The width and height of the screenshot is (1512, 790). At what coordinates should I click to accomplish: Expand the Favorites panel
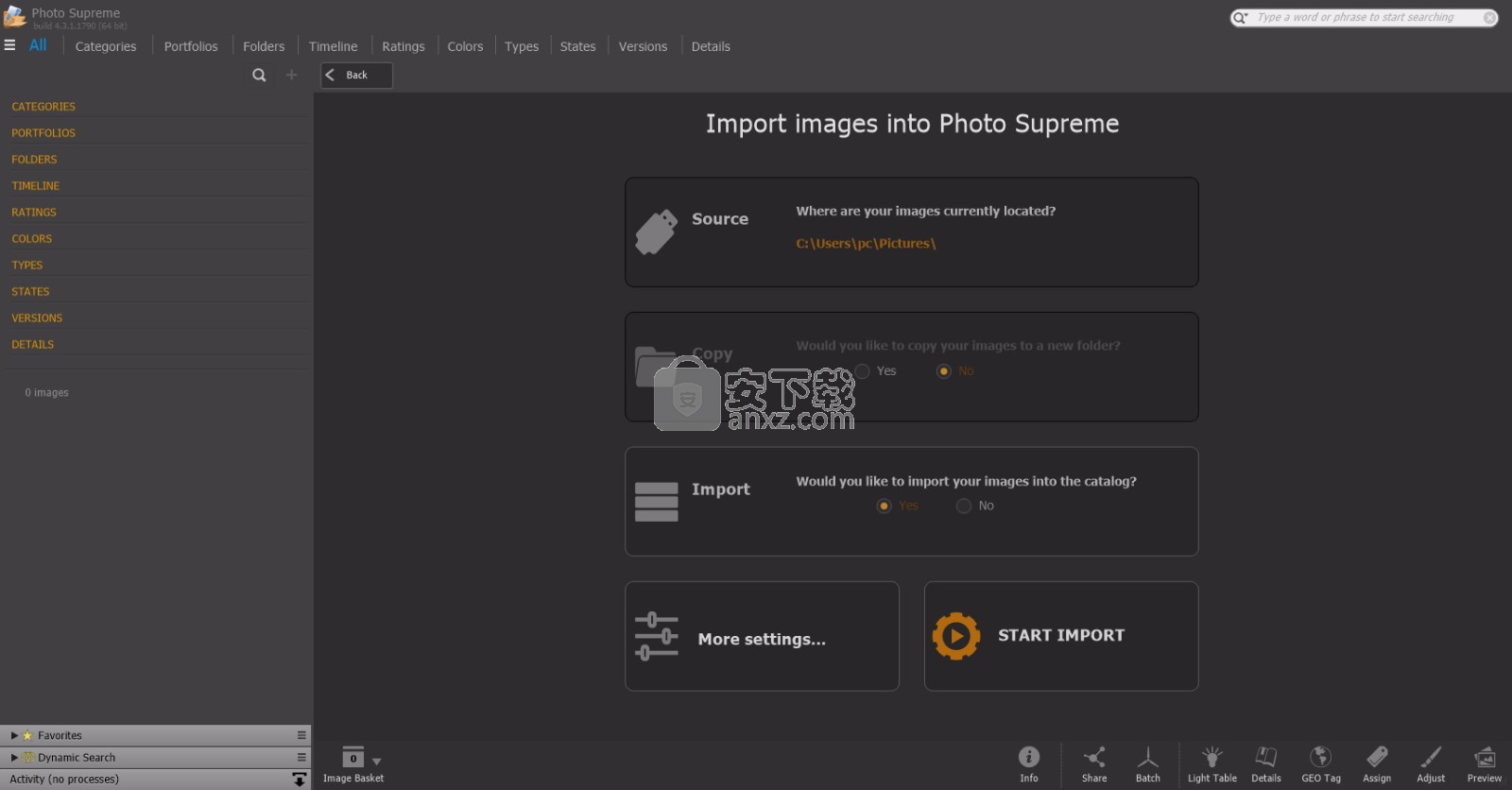click(x=13, y=735)
